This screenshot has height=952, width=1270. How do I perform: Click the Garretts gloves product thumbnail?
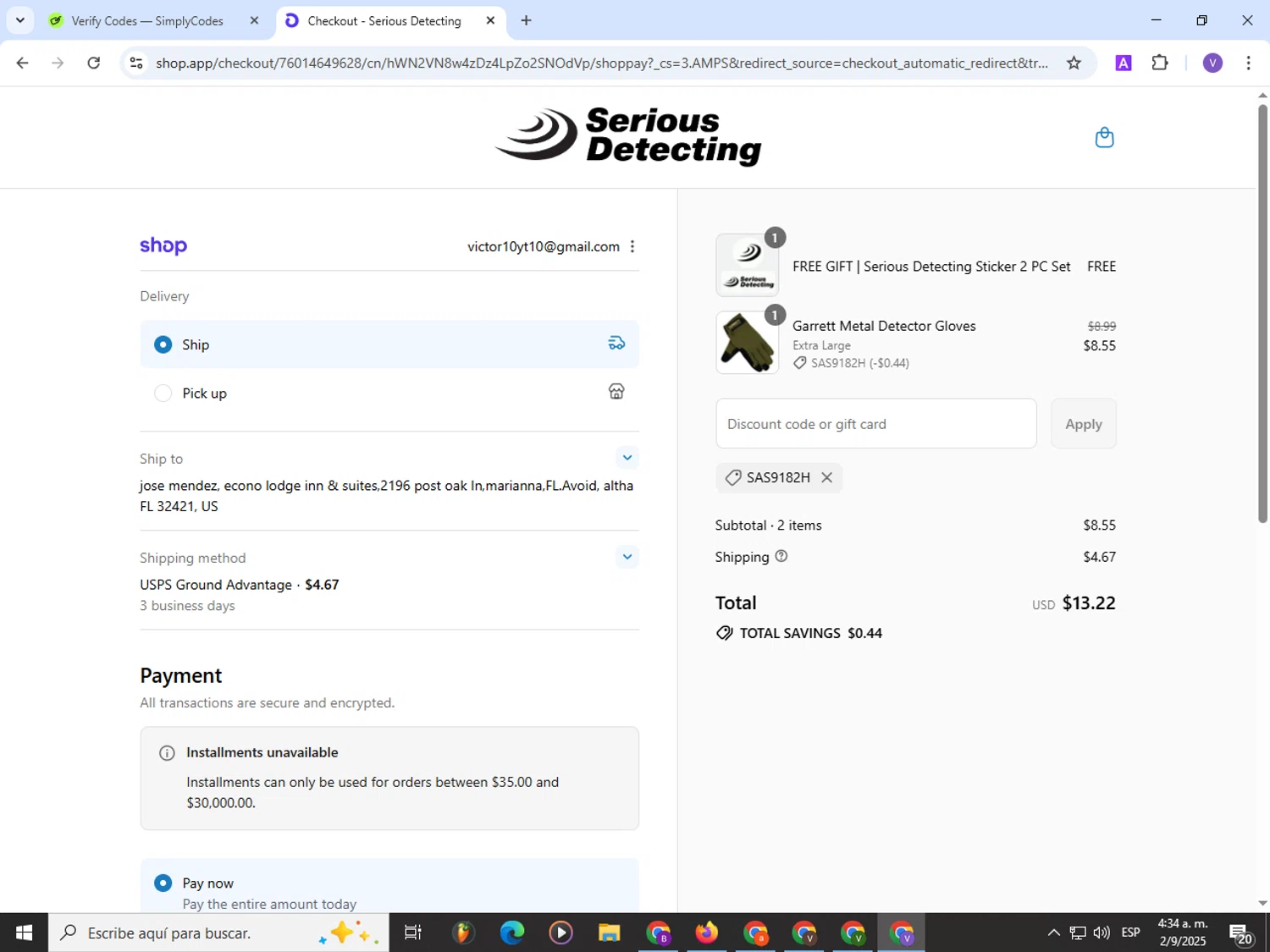point(747,343)
